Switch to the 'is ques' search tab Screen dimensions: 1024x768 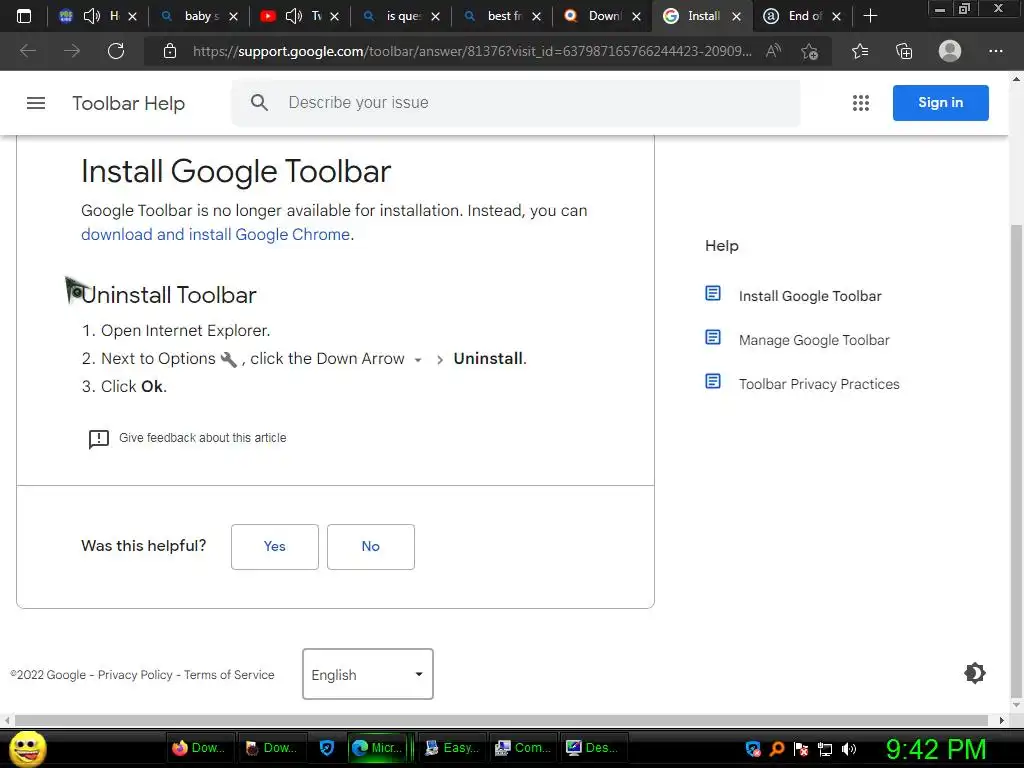[x=401, y=16]
